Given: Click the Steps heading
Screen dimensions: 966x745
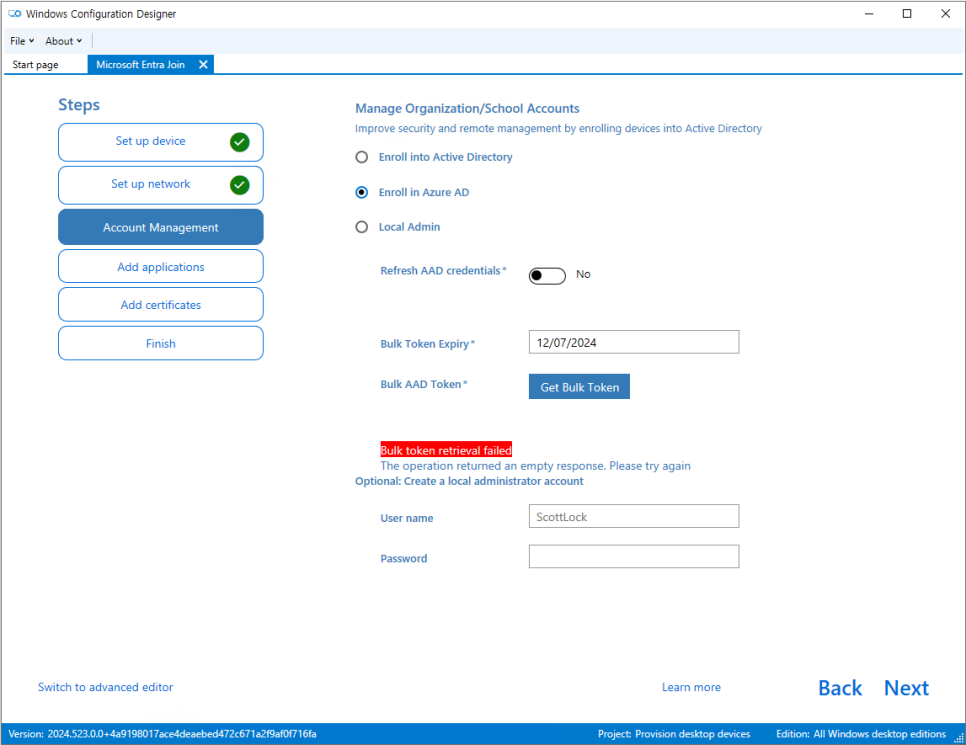Looking at the screenshot, I should click(x=79, y=105).
